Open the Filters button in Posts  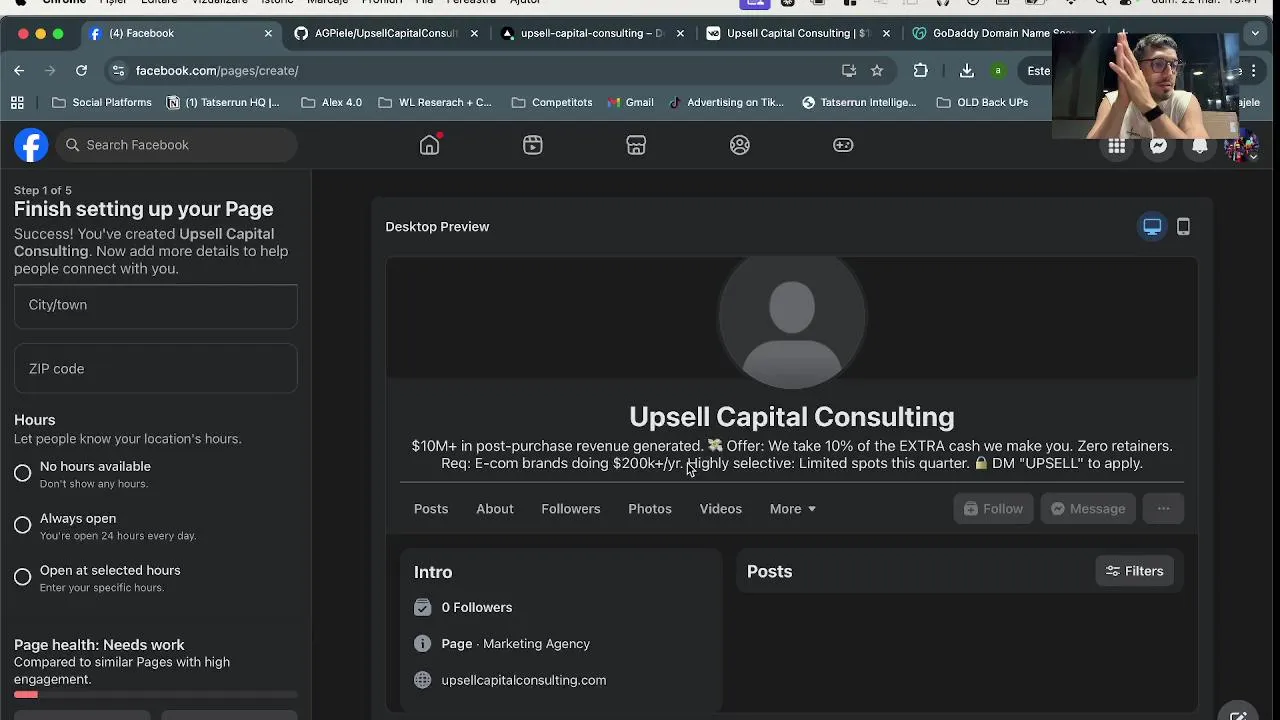pos(1135,571)
